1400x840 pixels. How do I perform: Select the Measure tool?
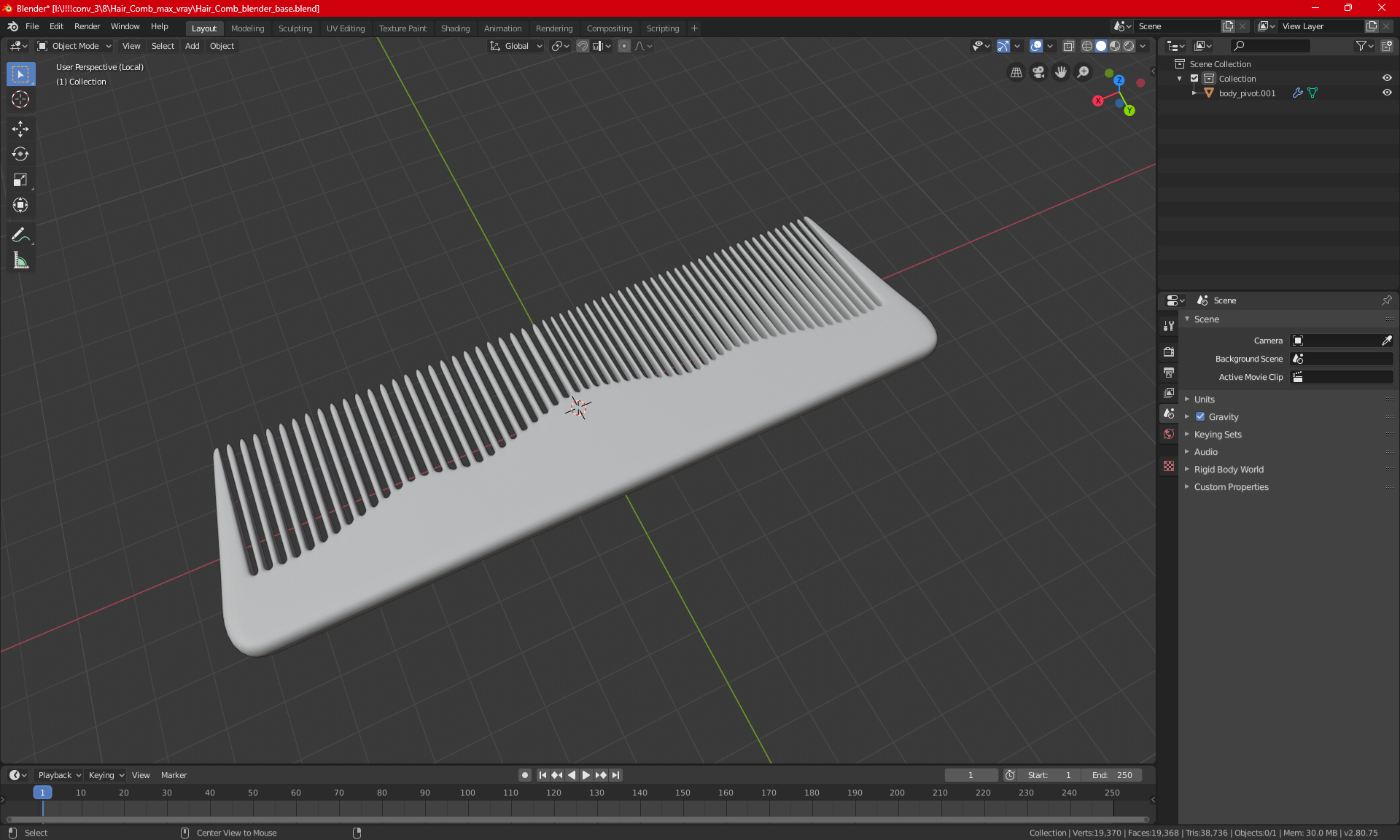point(20,260)
